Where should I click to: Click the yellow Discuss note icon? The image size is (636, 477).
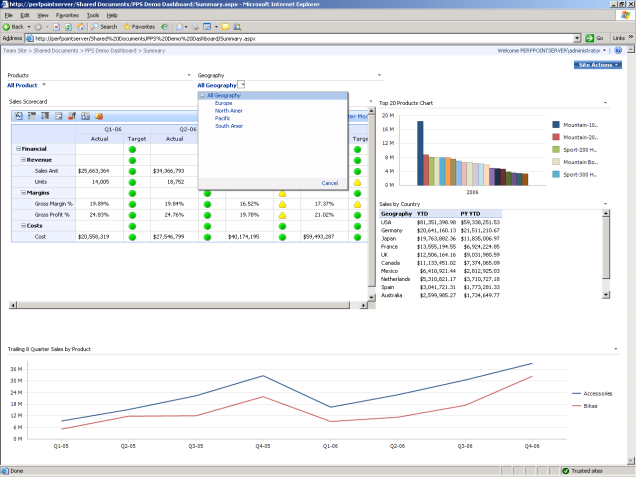click(226, 27)
